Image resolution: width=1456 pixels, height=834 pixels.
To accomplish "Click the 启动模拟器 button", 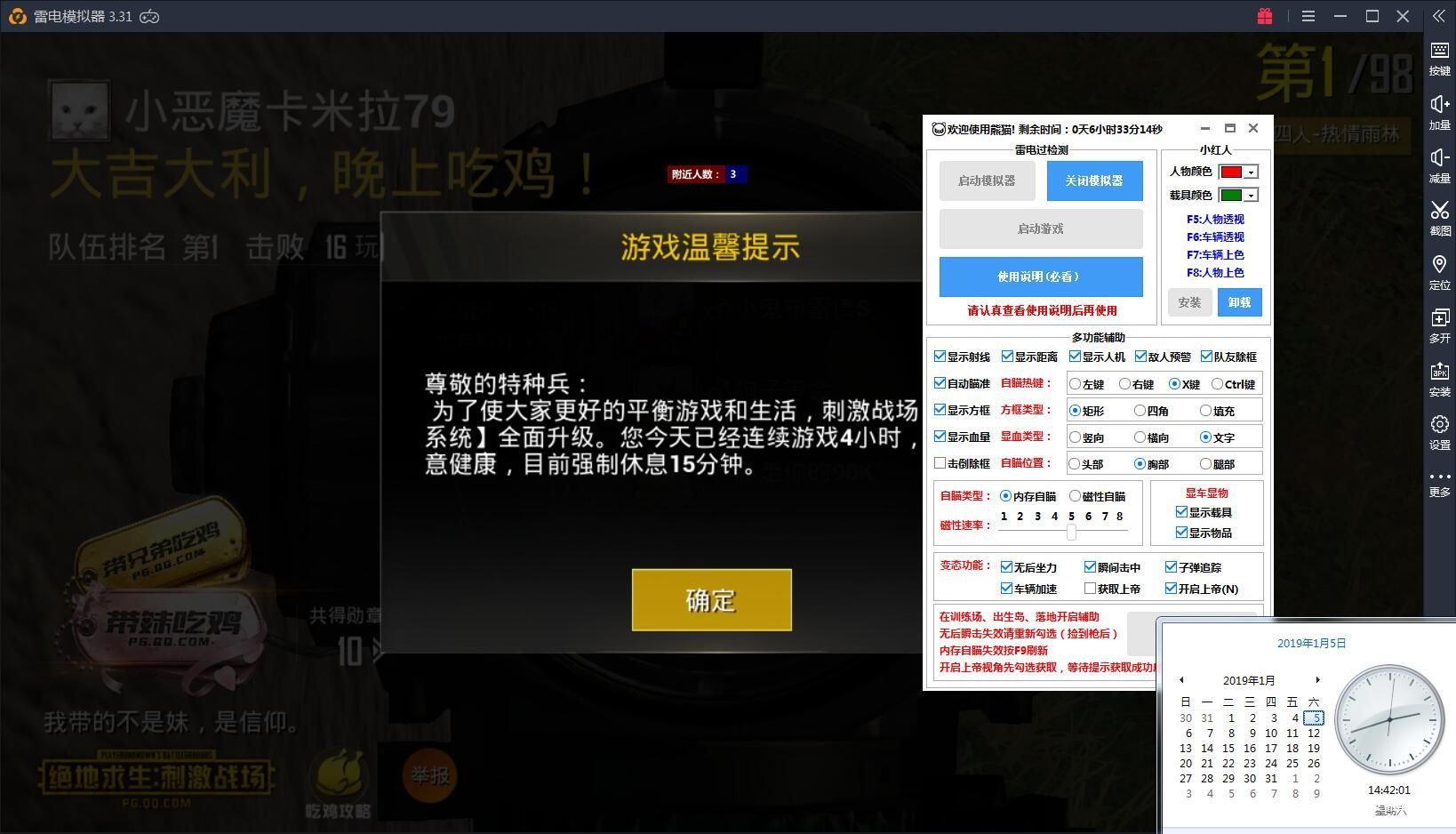I will coord(987,180).
